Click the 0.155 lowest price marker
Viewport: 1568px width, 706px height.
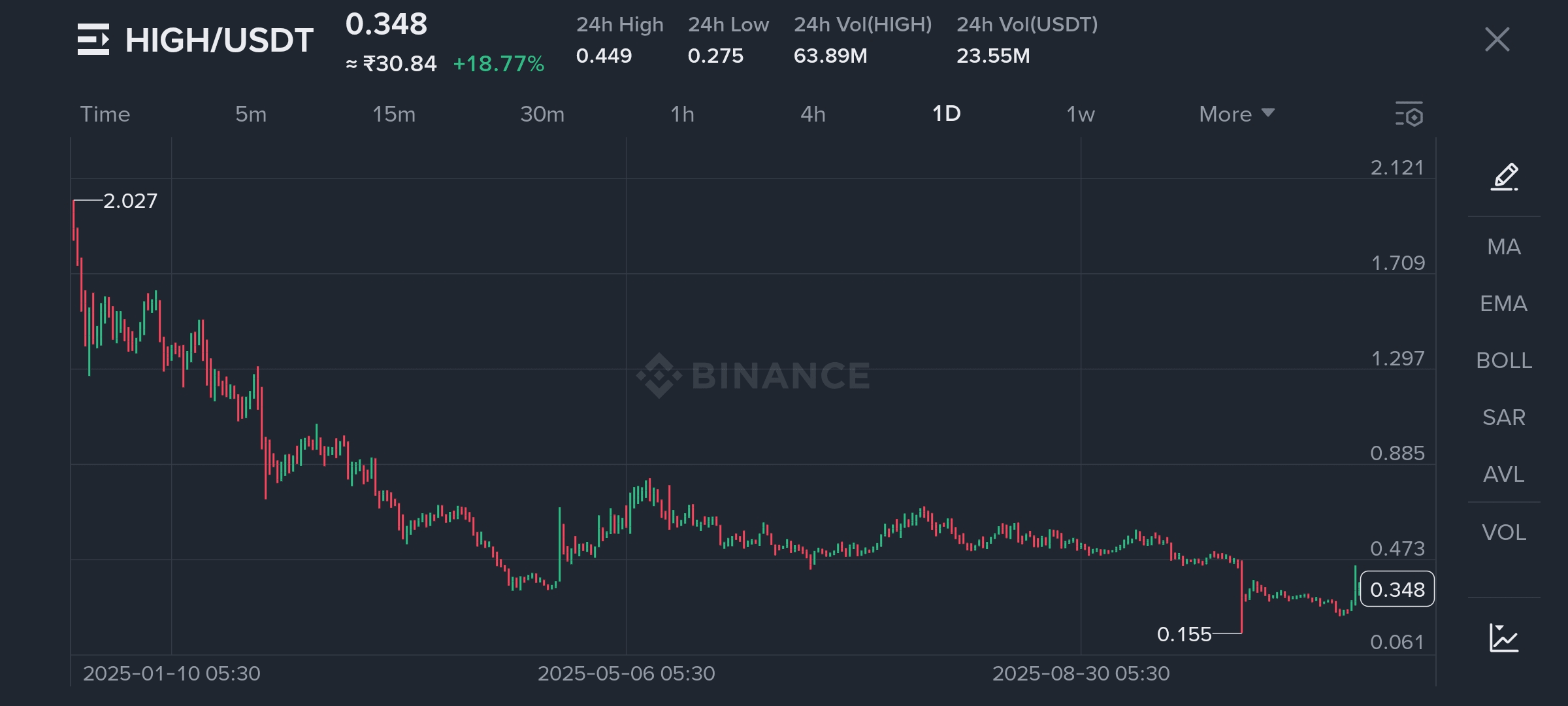[1184, 634]
